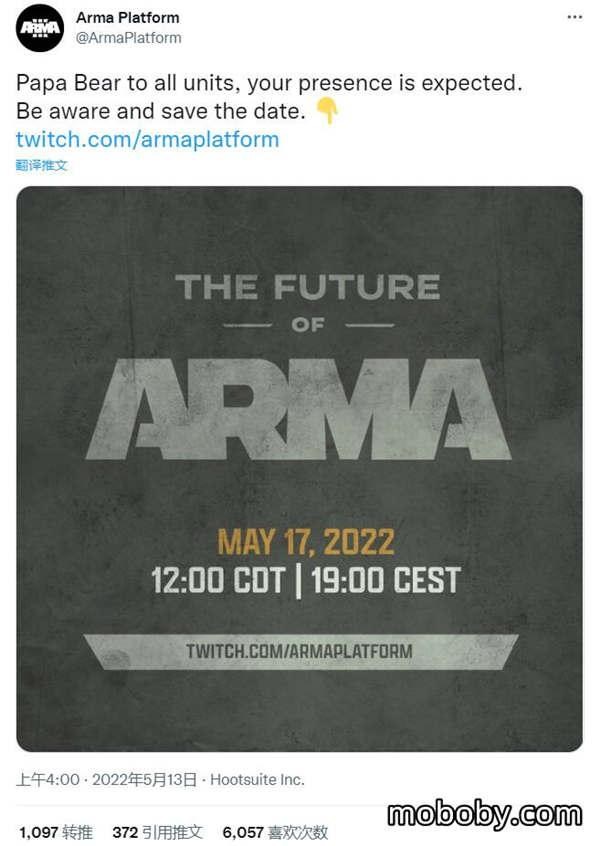
Task: Open the @ArmaPlatform handle link
Action: [x=128, y=38]
